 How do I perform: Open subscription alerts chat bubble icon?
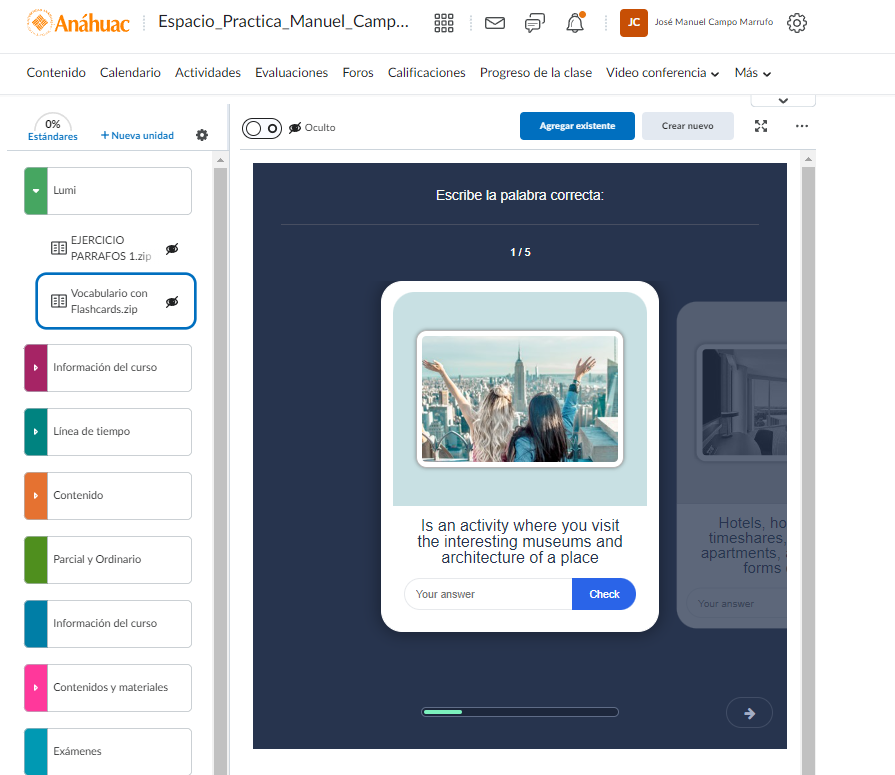(x=535, y=23)
